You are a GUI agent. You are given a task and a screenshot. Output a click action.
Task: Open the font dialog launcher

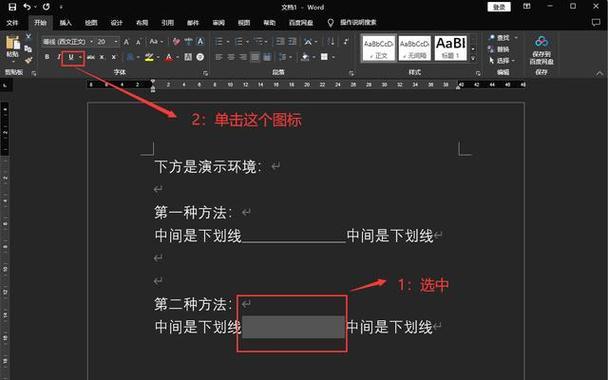pyautogui.click(x=205, y=73)
